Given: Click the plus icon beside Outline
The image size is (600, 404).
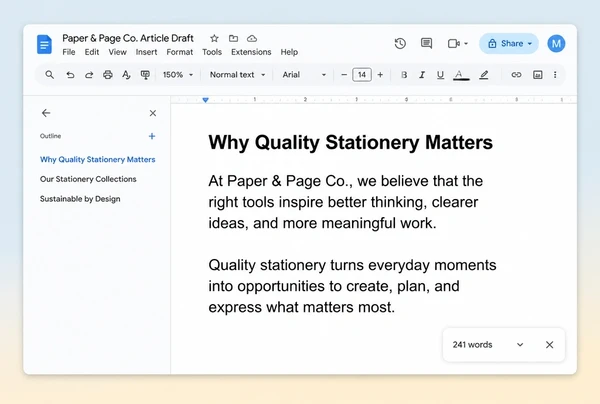Looking at the screenshot, I should pos(152,136).
